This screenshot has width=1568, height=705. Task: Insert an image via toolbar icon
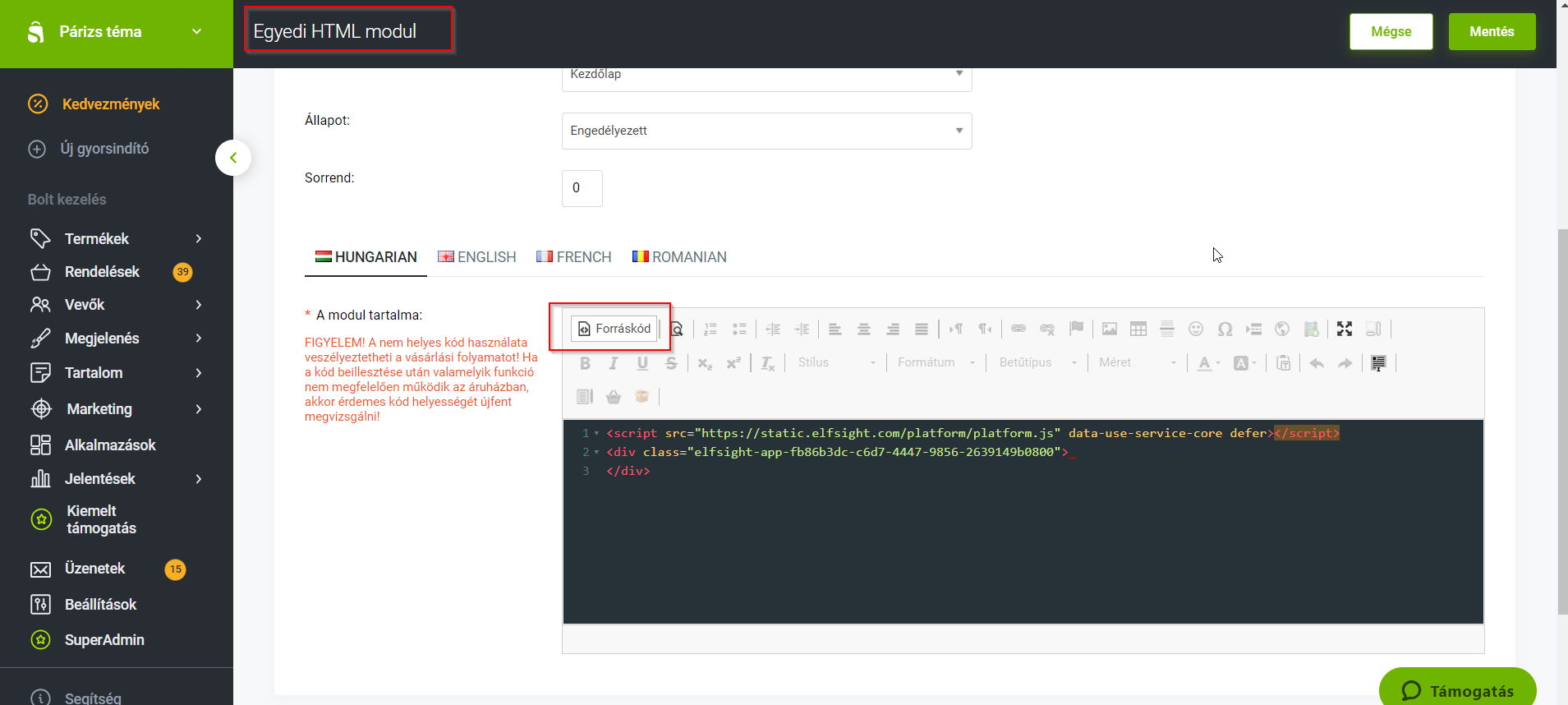click(x=1110, y=329)
